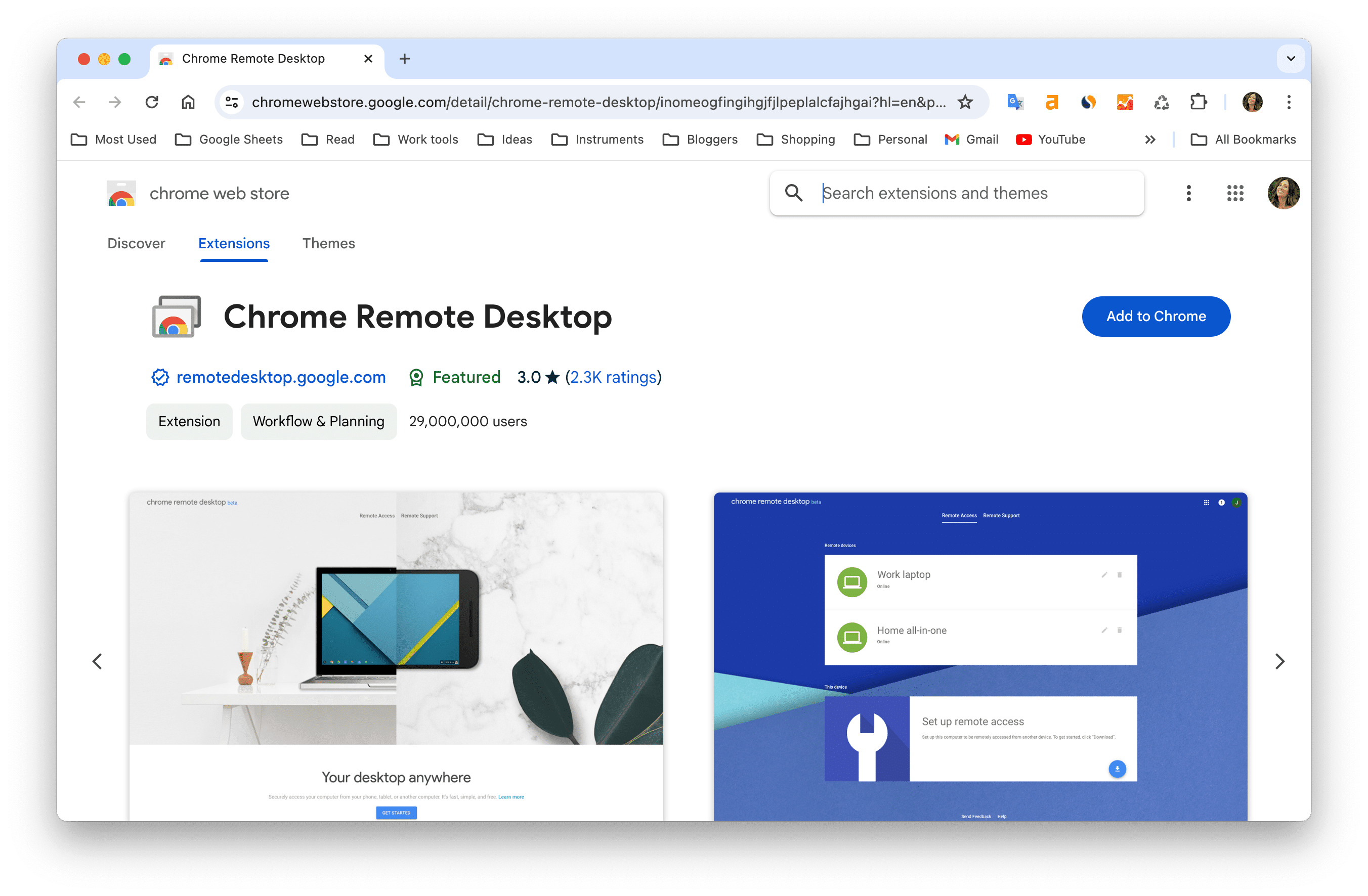Click the Featured badge

(455, 377)
